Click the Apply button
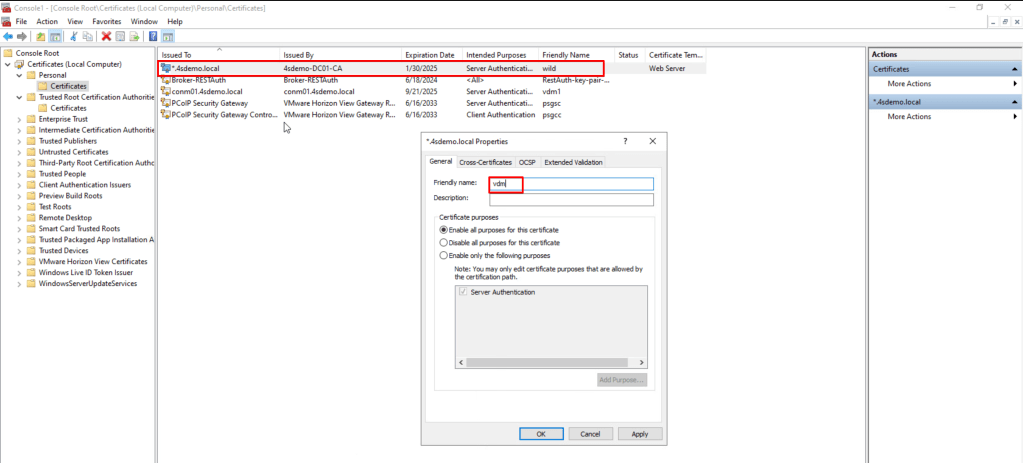 (x=640, y=434)
